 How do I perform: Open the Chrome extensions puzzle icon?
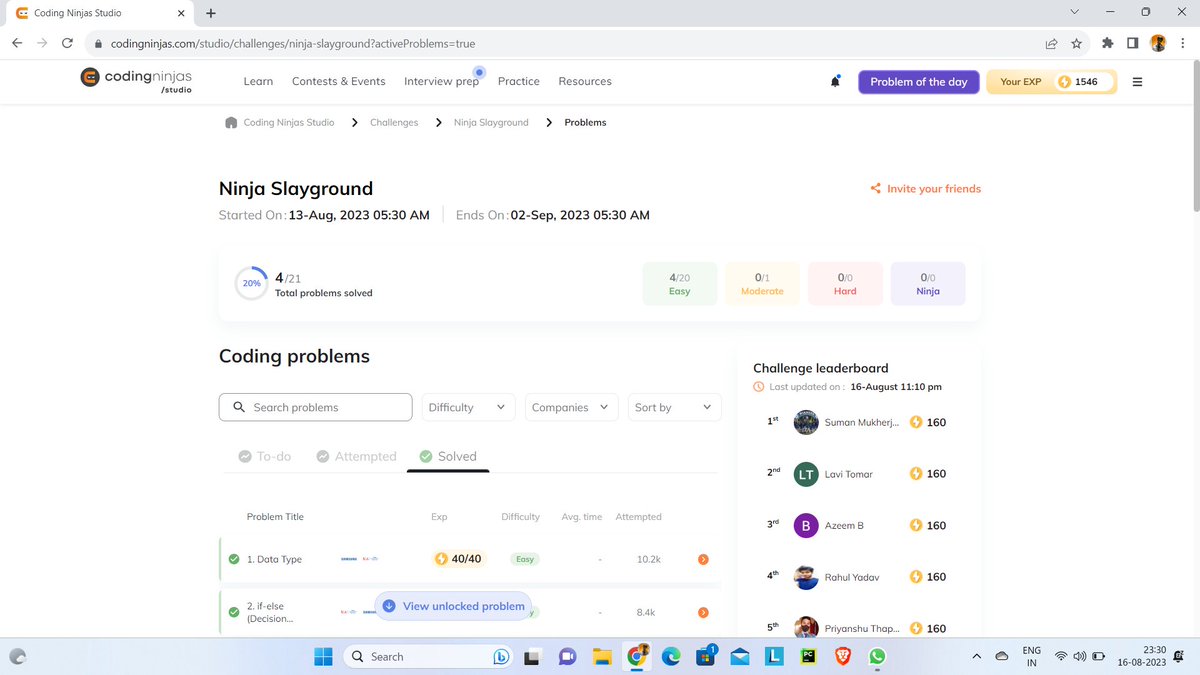(x=1107, y=43)
